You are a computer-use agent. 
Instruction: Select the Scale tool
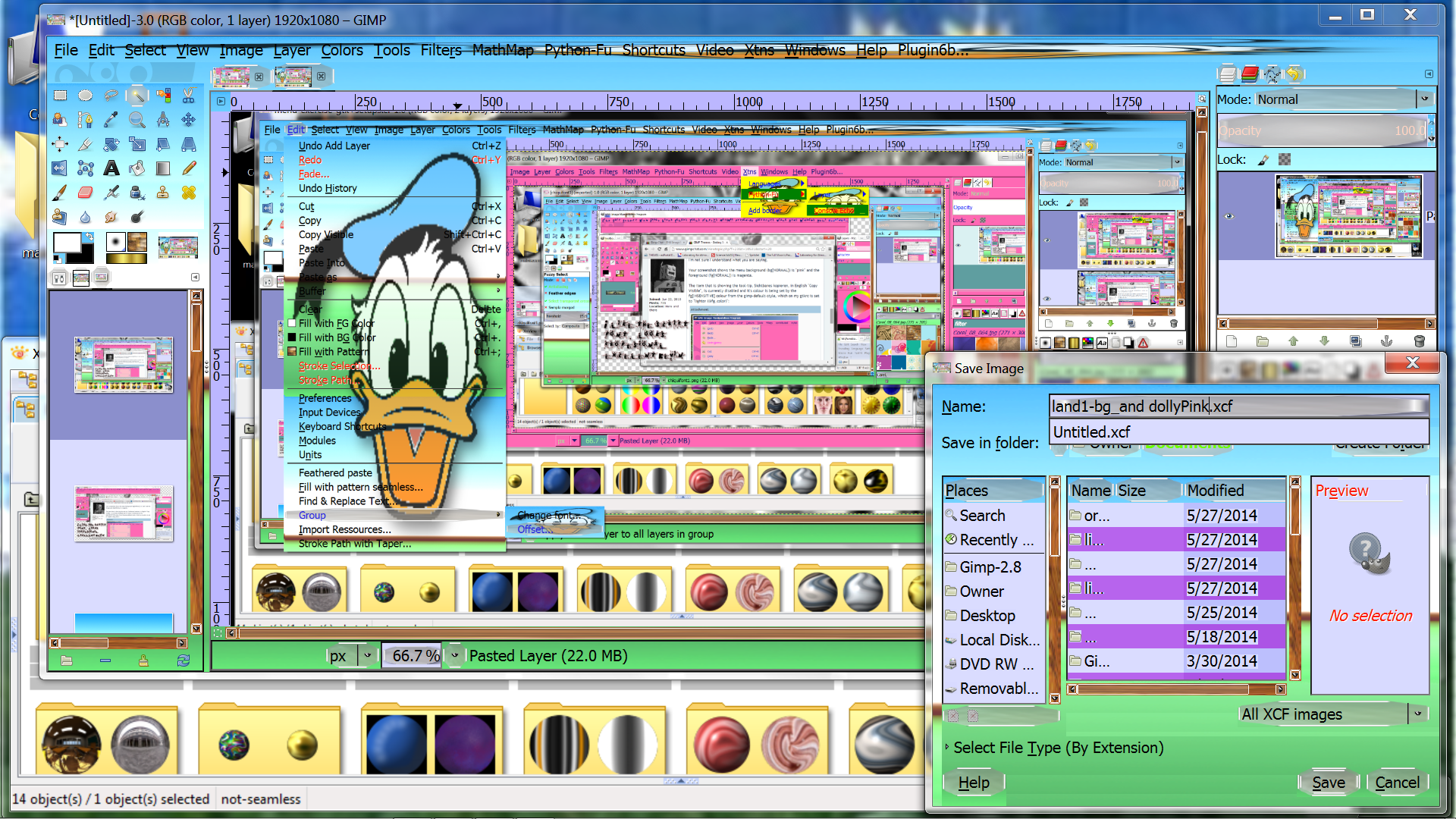[137, 144]
